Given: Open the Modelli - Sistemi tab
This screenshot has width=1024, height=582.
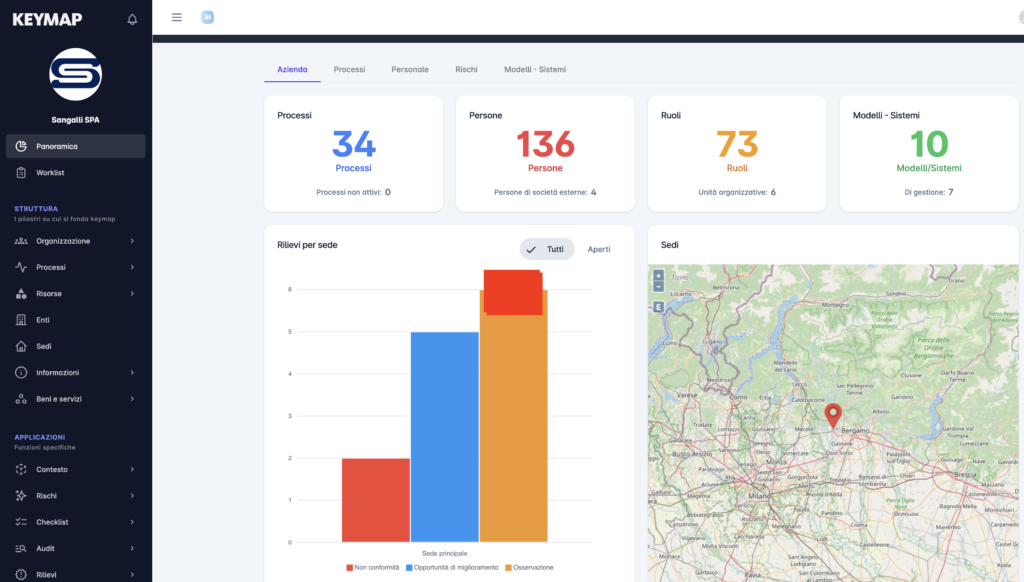Looking at the screenshot, I should coord(534,69).
